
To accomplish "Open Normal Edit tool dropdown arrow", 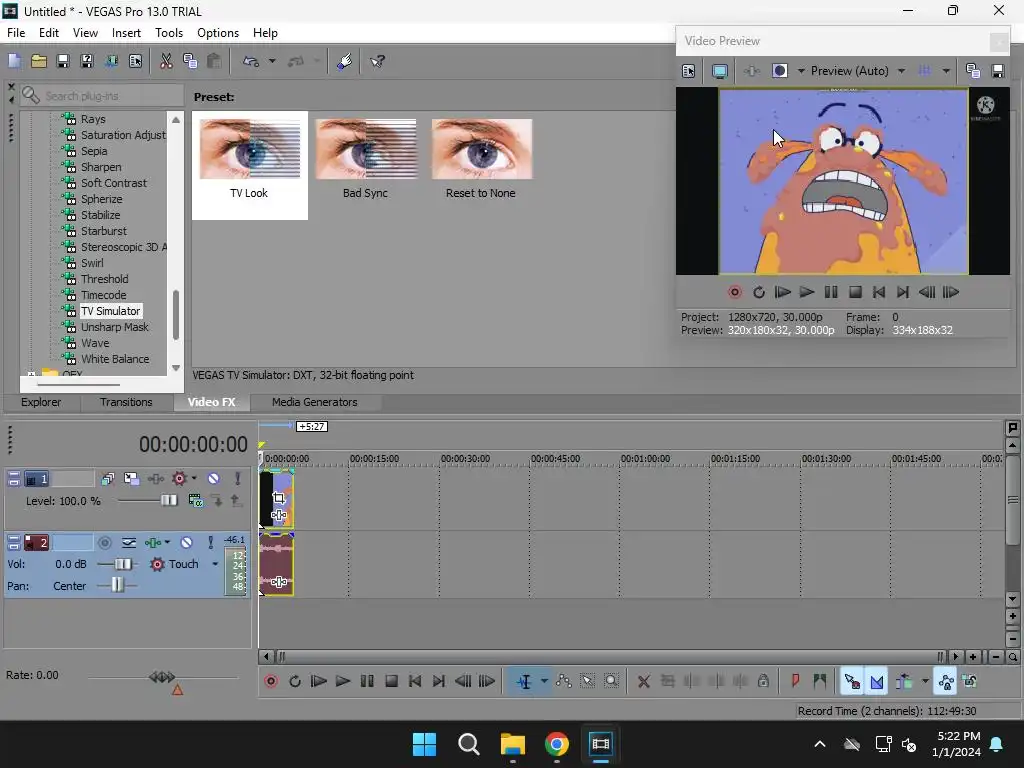I will (543, 681).
